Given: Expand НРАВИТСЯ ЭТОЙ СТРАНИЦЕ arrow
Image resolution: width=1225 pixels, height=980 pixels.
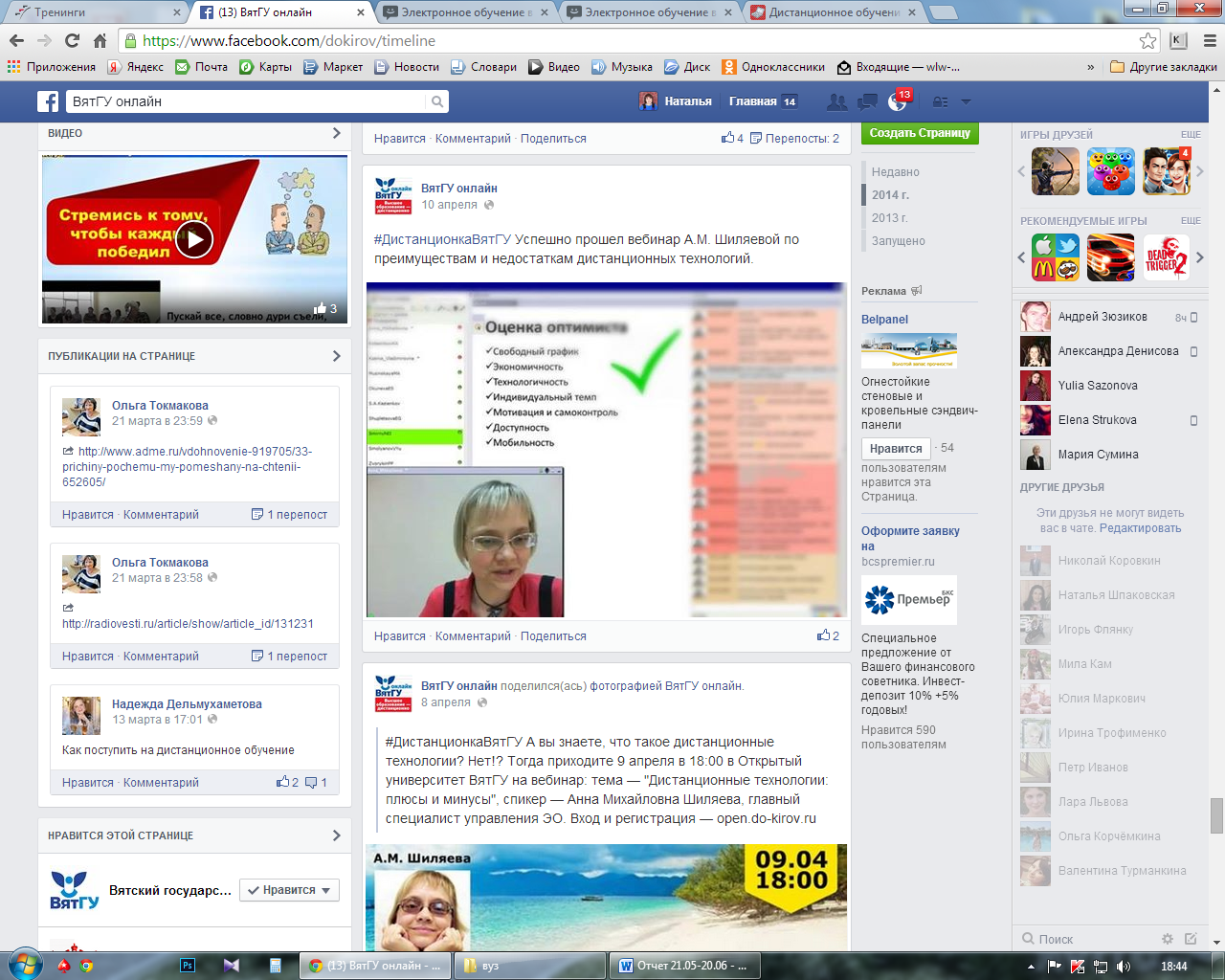Looking at the screenshot, I should click(x=336, y=835).
